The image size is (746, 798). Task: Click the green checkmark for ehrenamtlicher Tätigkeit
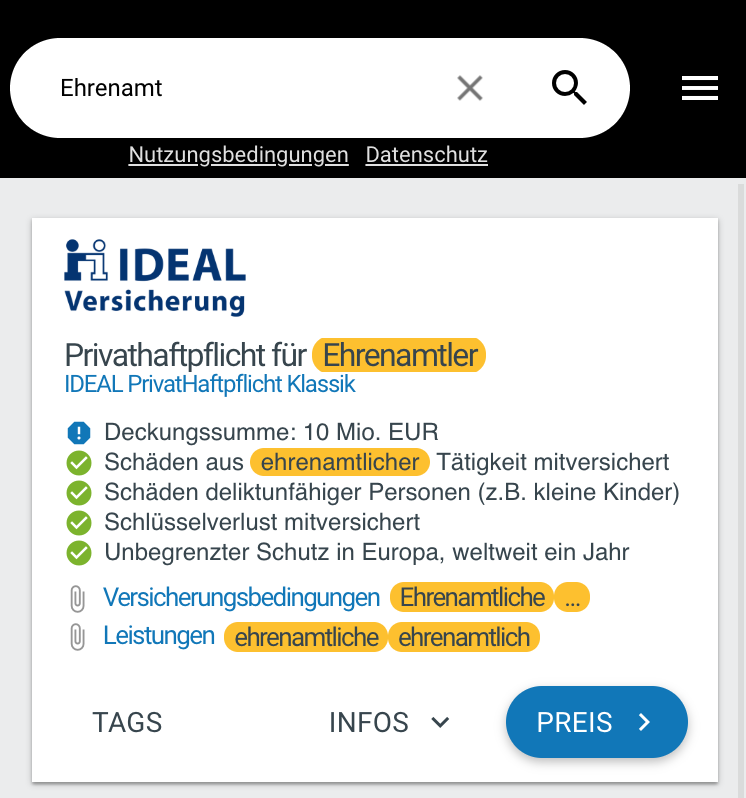pyautogui.click(x=79, y=463)
